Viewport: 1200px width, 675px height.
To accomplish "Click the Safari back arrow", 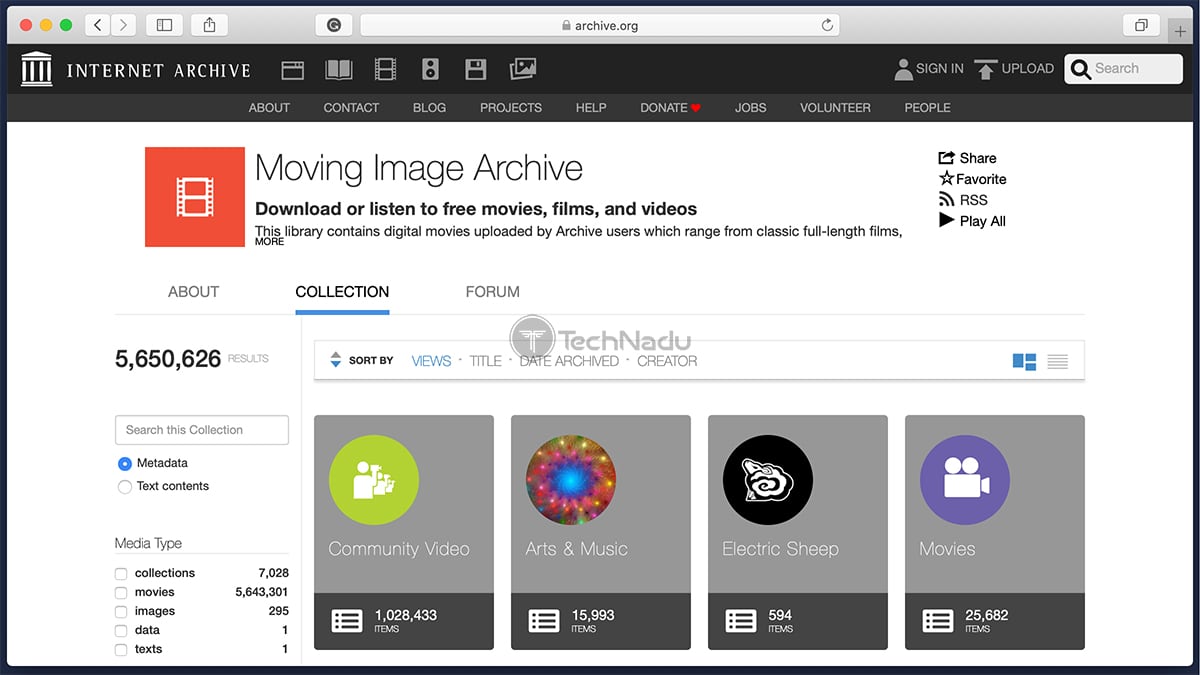I will [98, 25].
